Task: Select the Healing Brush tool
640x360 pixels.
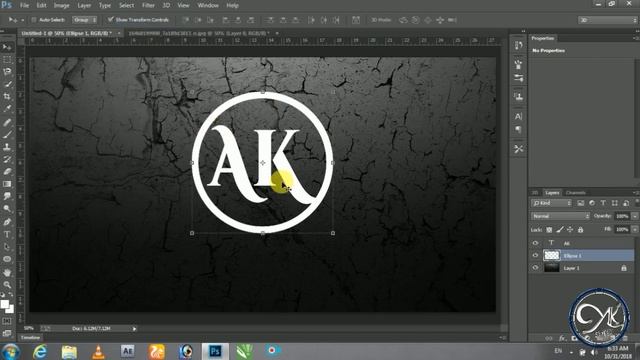Action: pyautogui.click(x=7, y=122)
